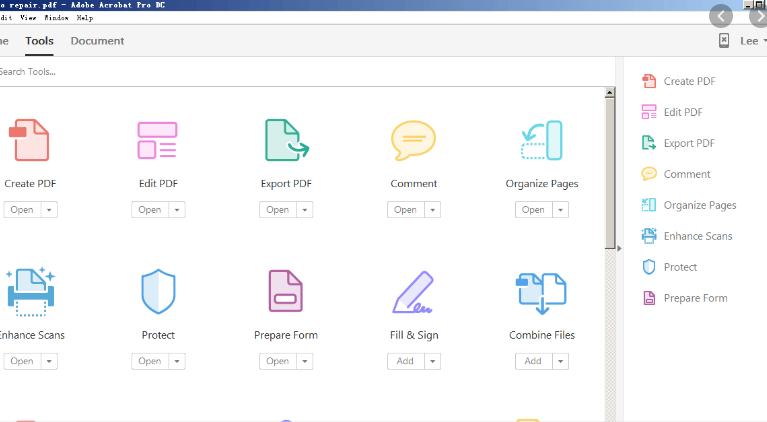Select the Export PDF tool icon in main grid
The image size is (767, 422).
[x=287, y=140]
